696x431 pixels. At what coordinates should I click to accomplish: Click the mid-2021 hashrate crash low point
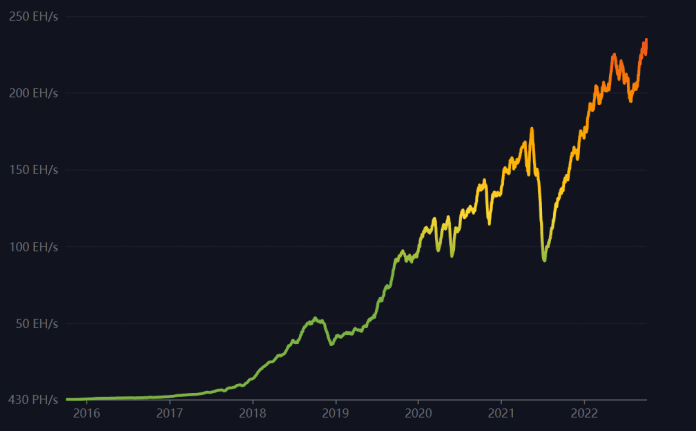pos(544,260)
